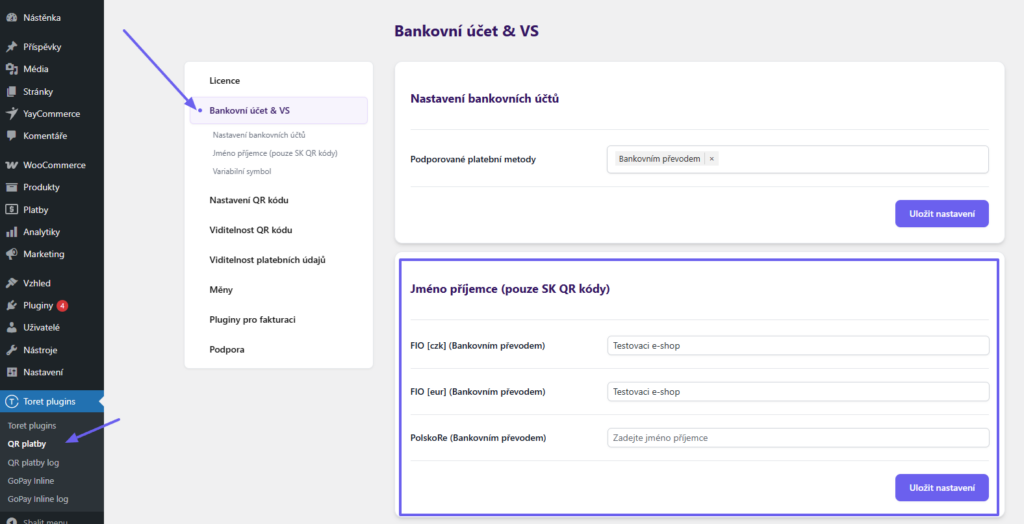The image size is (1024, 524).
Task: Select QR platby log submenu item
Action: point(33,462)
